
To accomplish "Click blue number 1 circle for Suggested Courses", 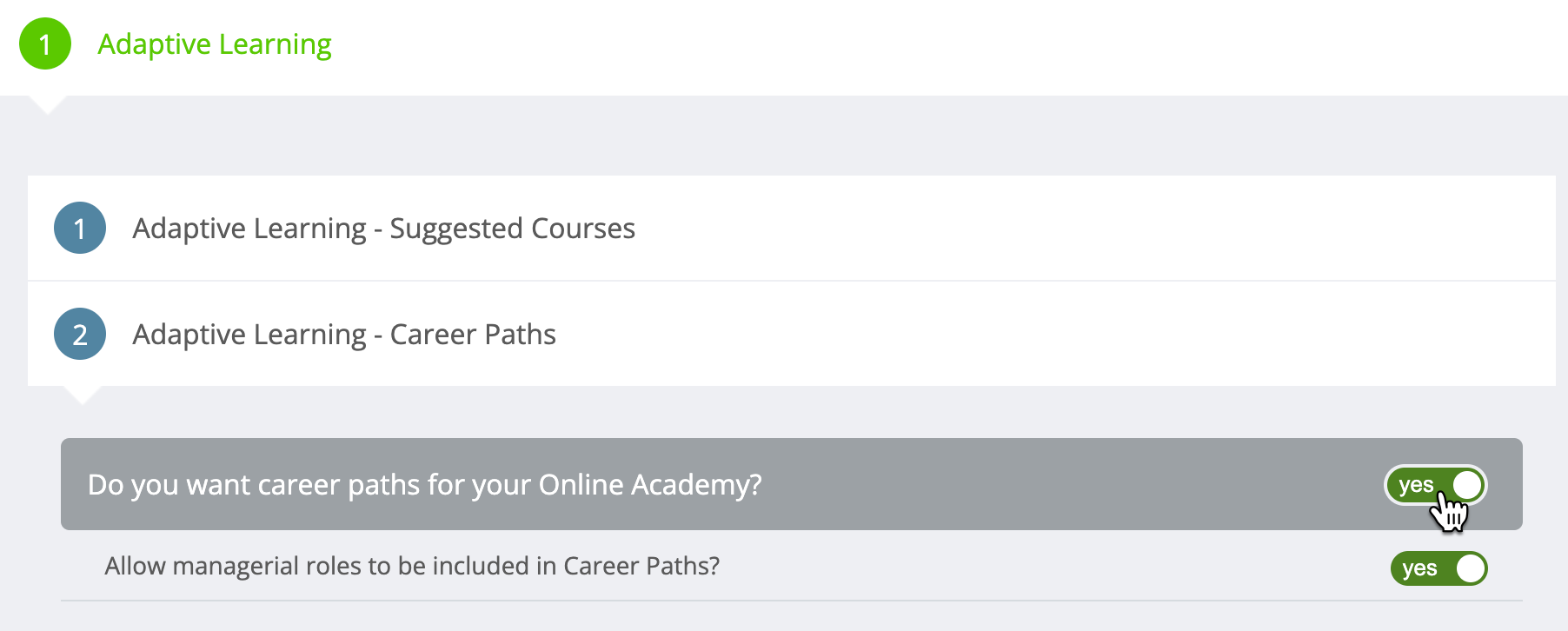I will 80,228.
